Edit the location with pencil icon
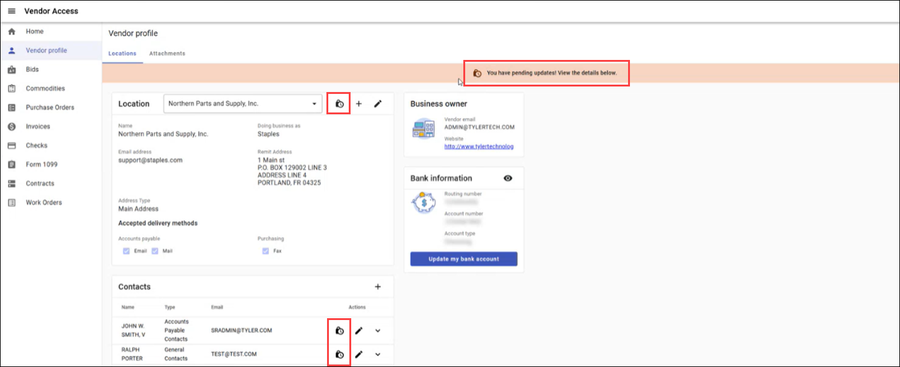 click(377, 104)
